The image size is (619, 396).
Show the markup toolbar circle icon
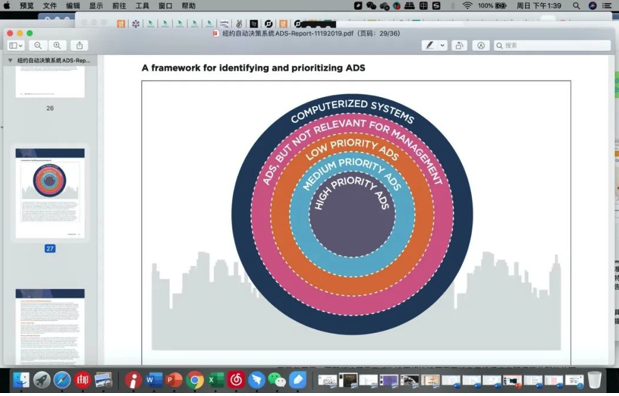481,45
